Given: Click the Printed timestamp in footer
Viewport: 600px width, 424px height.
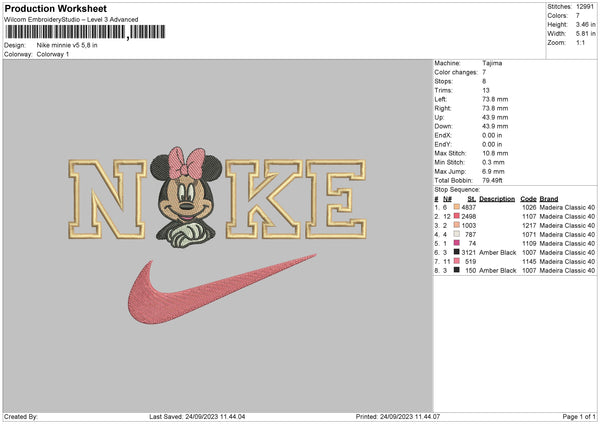Looking at the screenshot, I should (398, 417).
